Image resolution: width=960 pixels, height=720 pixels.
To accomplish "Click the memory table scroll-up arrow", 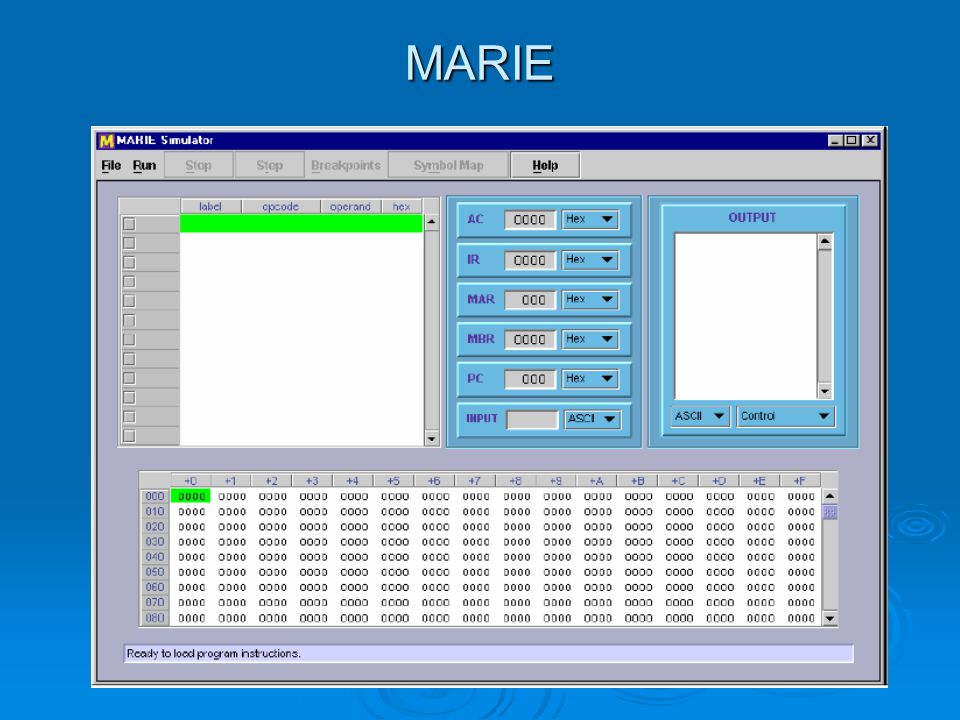I will click(x=830, y=496).
